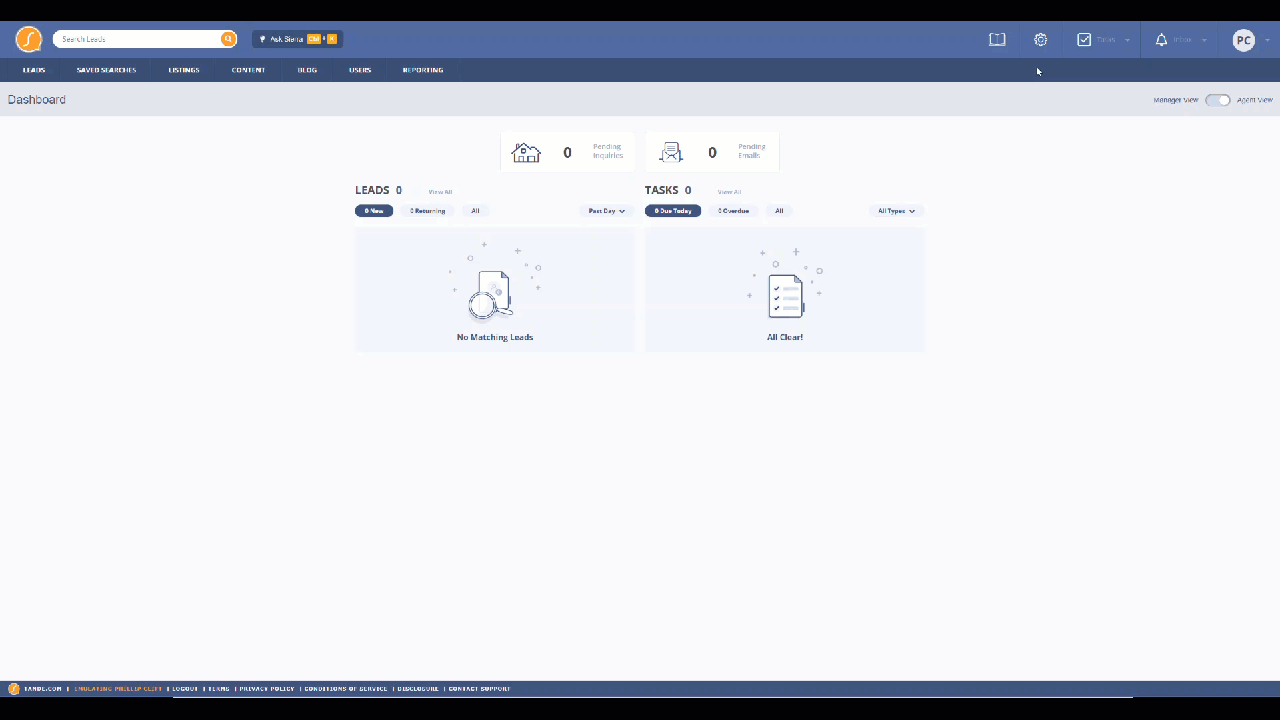Click the PC user avatar
Image resolution: width=1280 pixels, height=720 pixels.
1243,40
